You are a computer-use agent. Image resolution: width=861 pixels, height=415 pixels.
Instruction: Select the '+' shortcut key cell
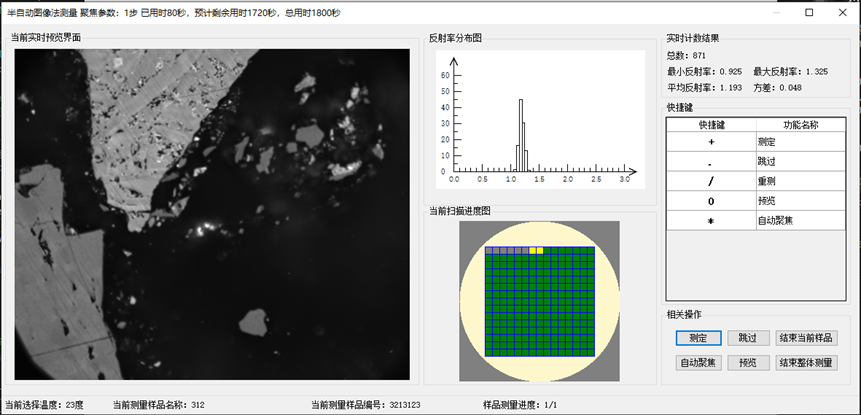coord(711,143)
